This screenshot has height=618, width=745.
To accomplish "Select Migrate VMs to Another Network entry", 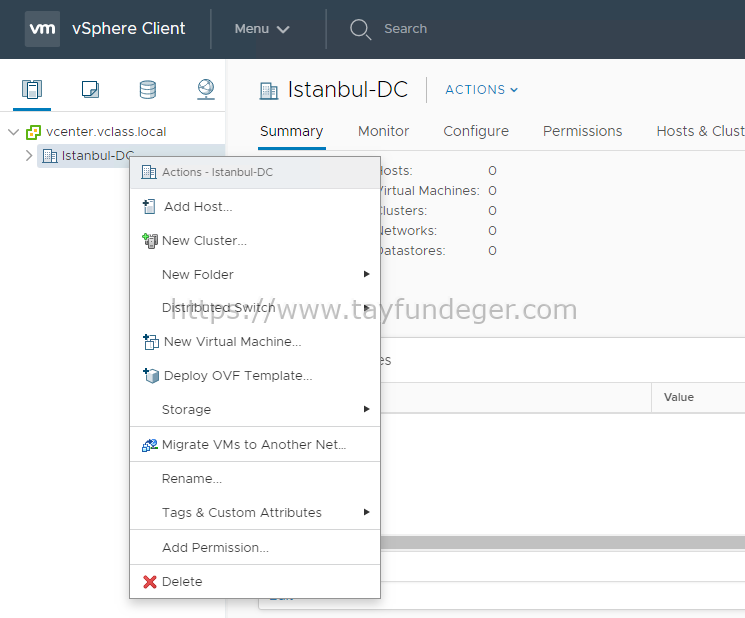I will coord(255,445).
